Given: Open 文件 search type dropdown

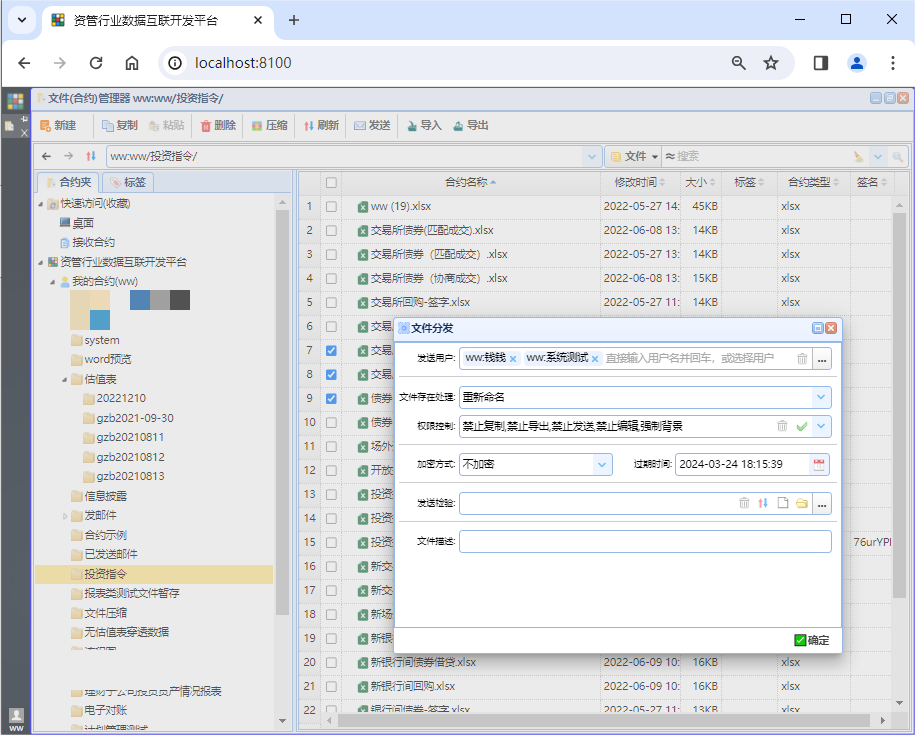Looking at the screenshot, I should tap(634, 156).
